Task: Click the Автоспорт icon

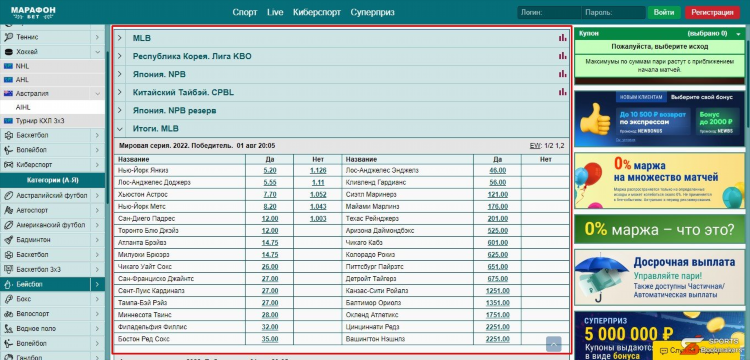Action: (x=8, y=210)
